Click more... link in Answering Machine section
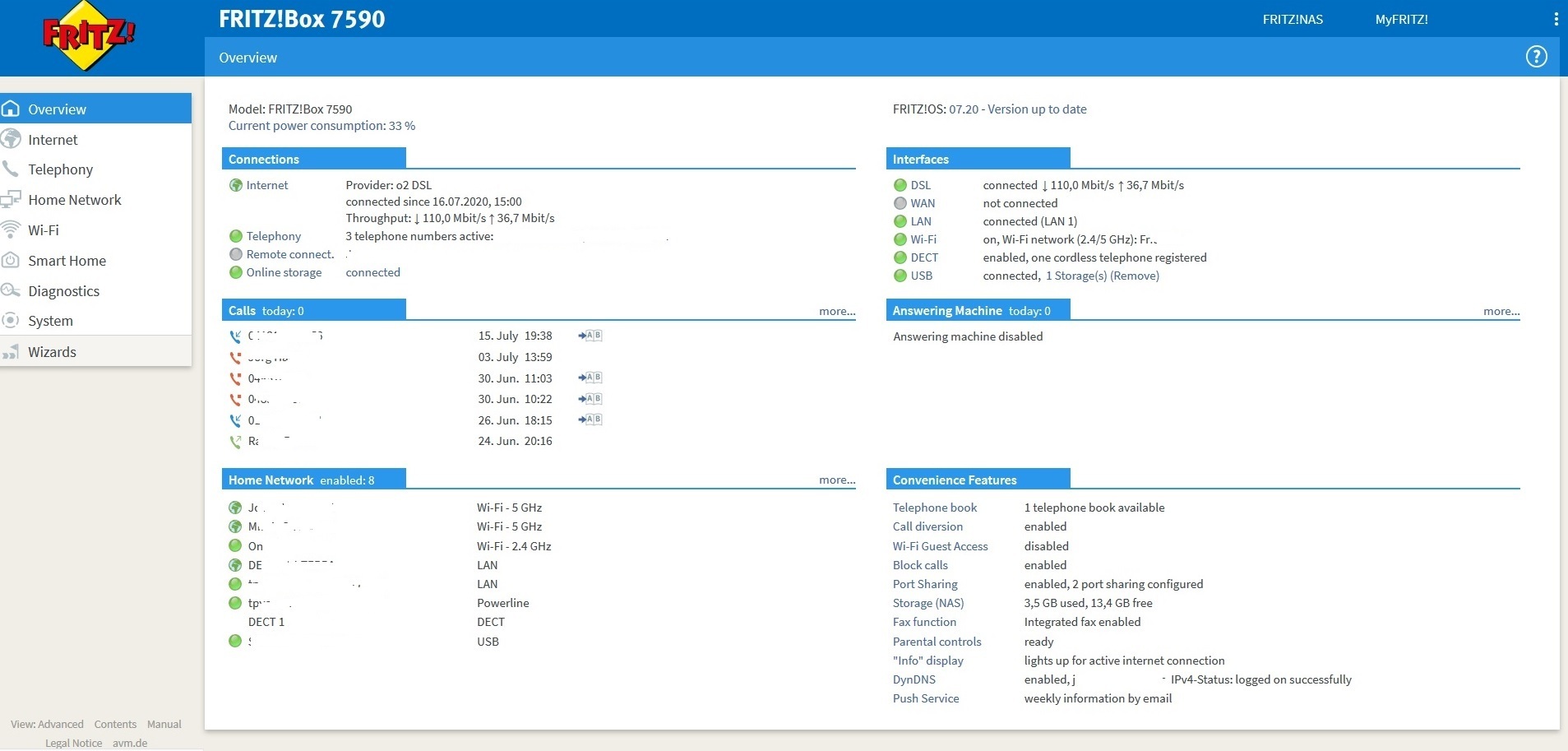 pos(1501,311)
